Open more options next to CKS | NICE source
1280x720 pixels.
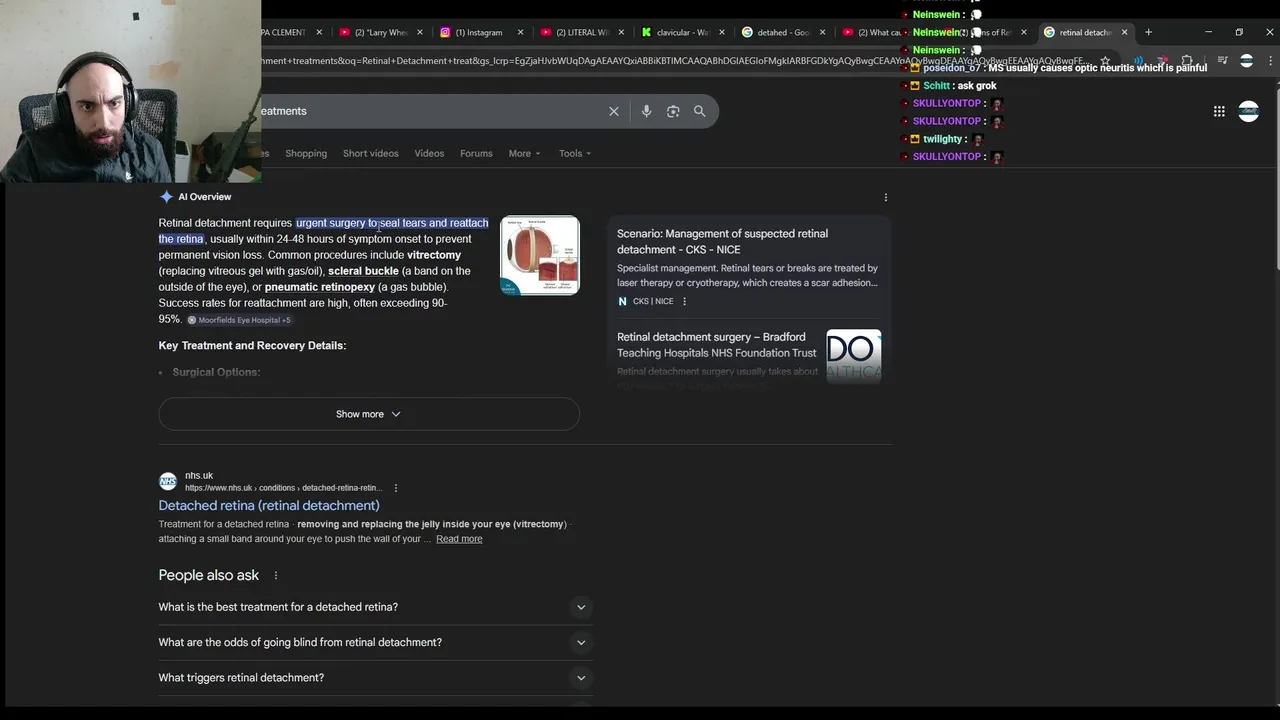[684, 301]
